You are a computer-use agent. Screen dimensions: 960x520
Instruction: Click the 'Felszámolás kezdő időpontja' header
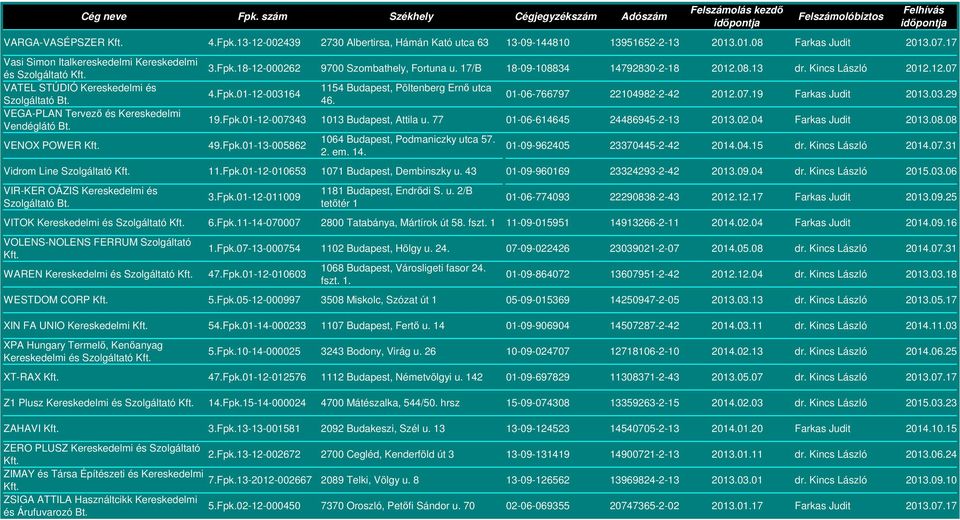[x=737, y=17]
